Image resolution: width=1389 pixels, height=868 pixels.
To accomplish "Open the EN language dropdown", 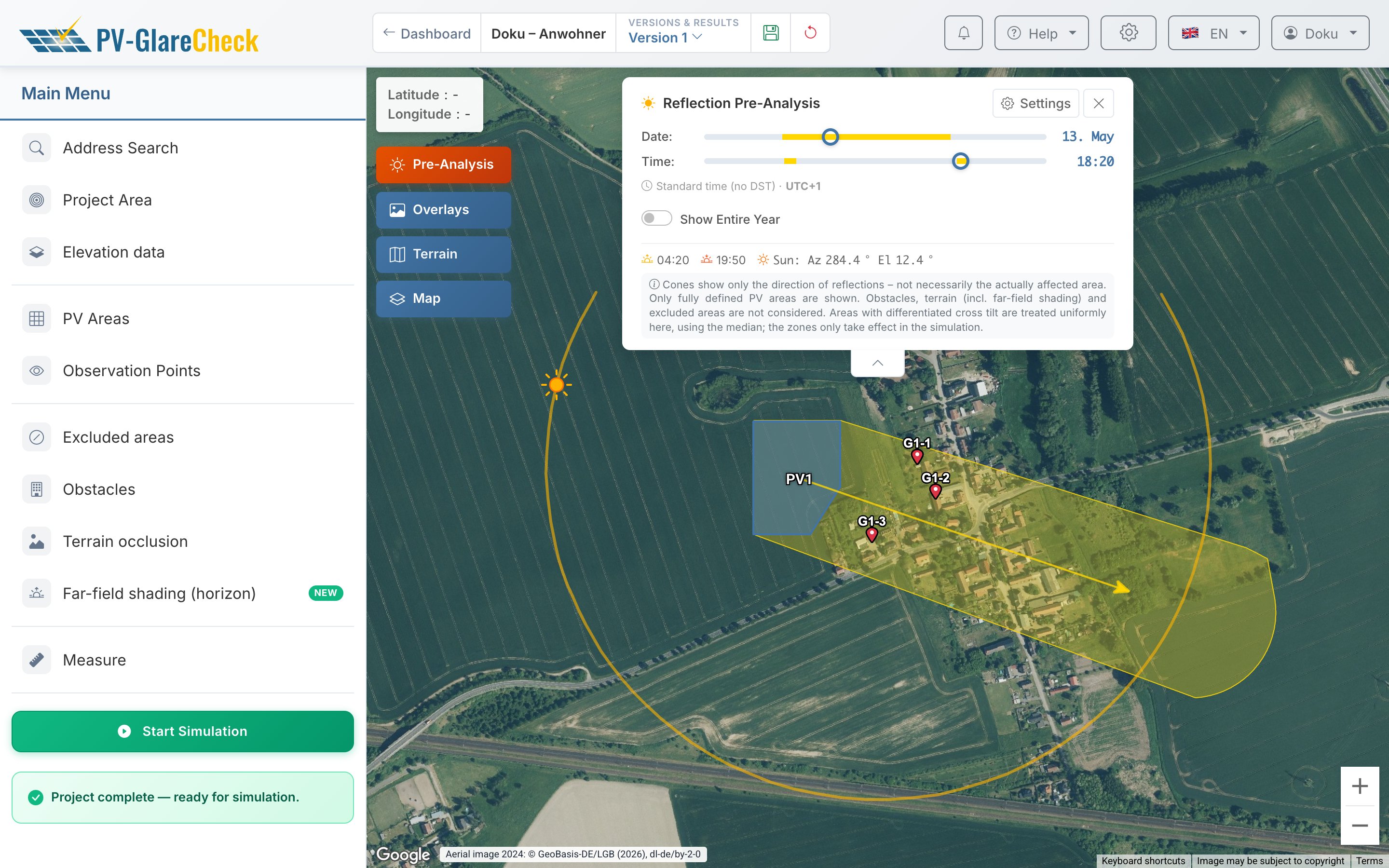I will click(1213, 33).
